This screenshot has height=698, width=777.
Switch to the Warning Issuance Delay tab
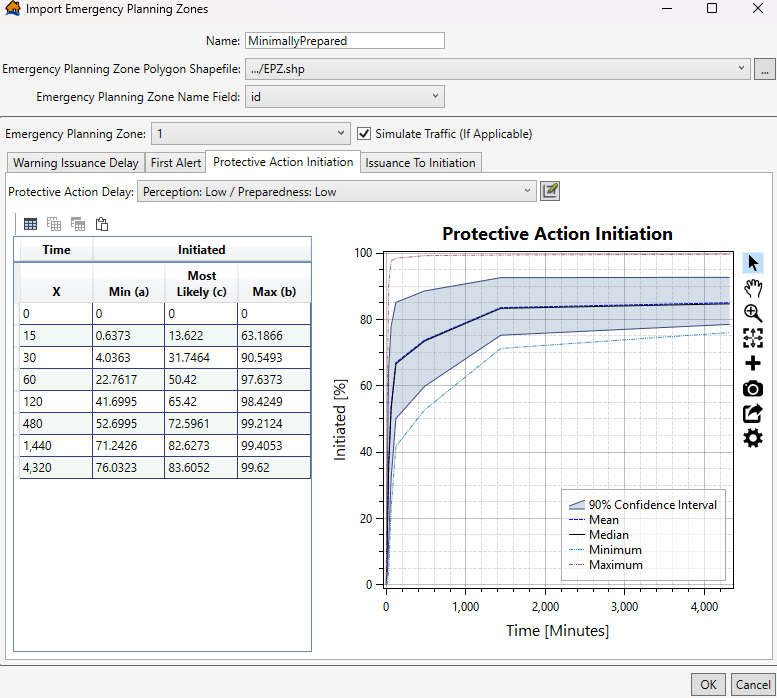point(76,163)
